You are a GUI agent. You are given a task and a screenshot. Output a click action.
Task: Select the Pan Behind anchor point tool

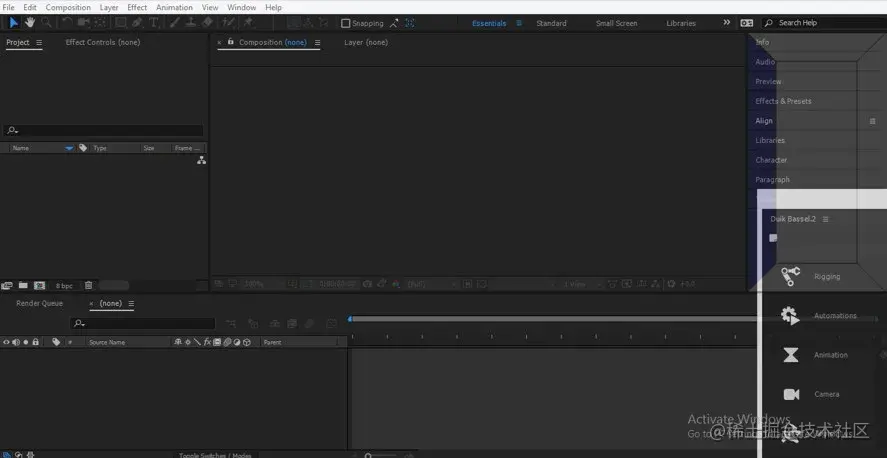pos(100,23)
